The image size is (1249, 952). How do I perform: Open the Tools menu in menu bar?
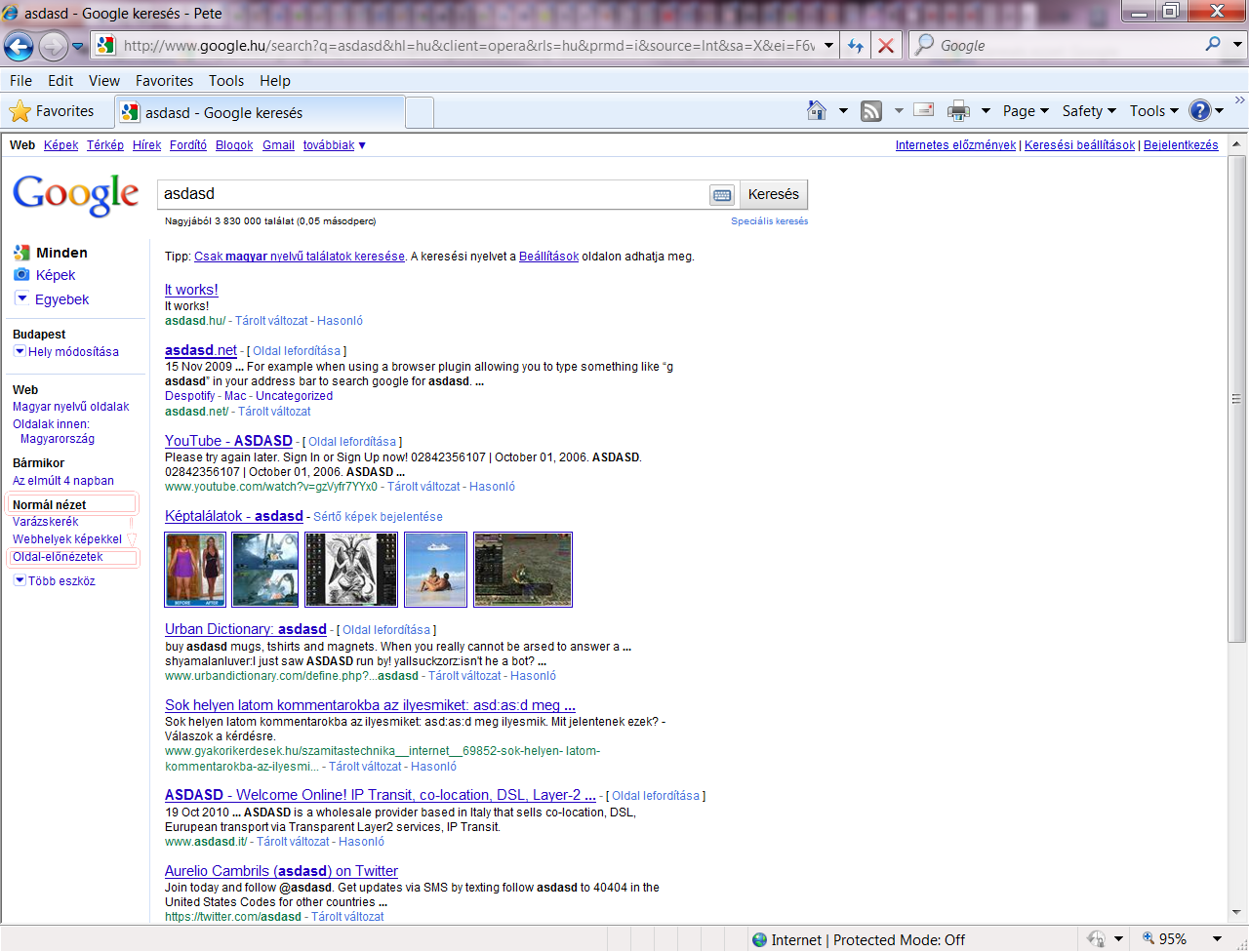(226, 81)
